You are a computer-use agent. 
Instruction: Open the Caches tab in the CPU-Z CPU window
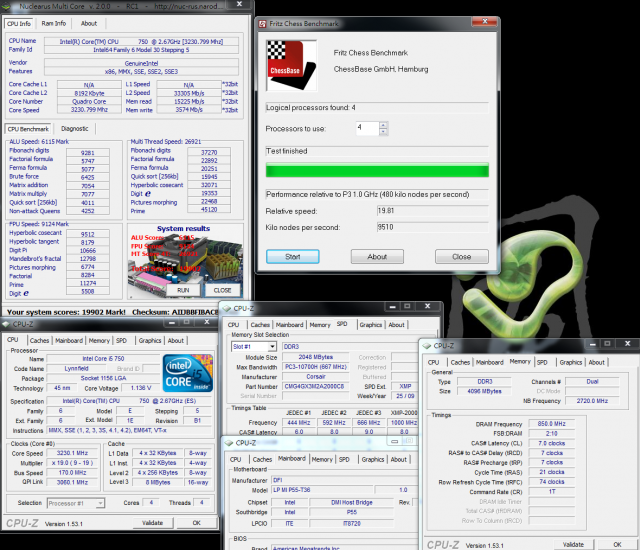point(39,340)
